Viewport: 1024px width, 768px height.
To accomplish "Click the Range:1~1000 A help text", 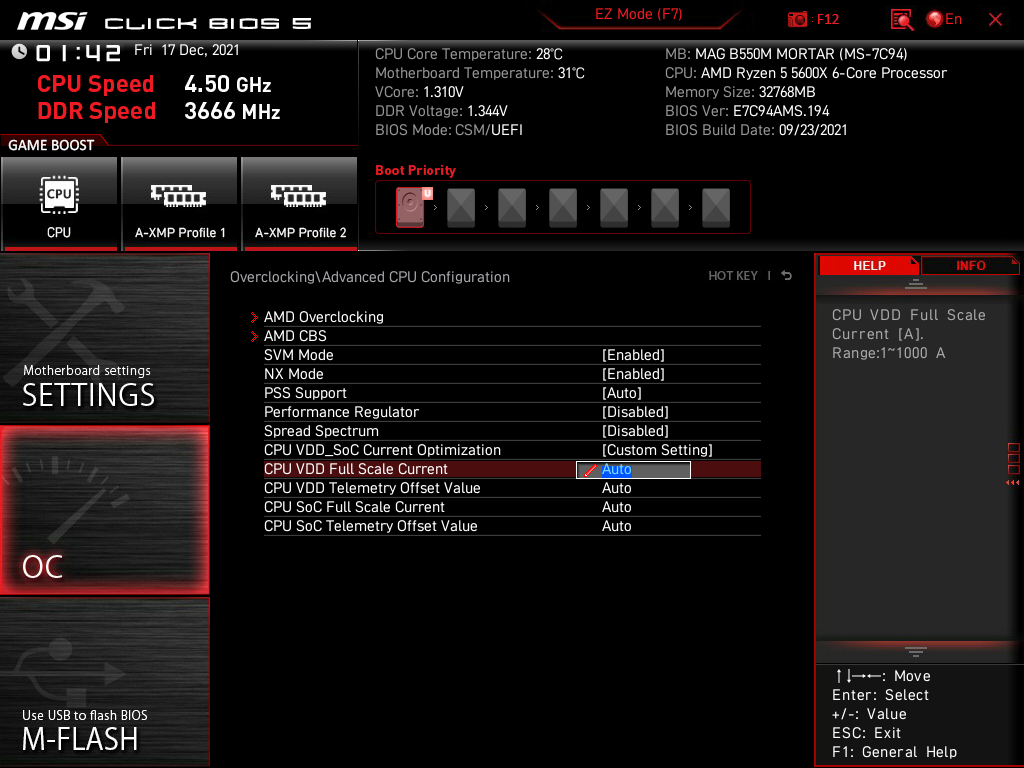I will (888, 353).
